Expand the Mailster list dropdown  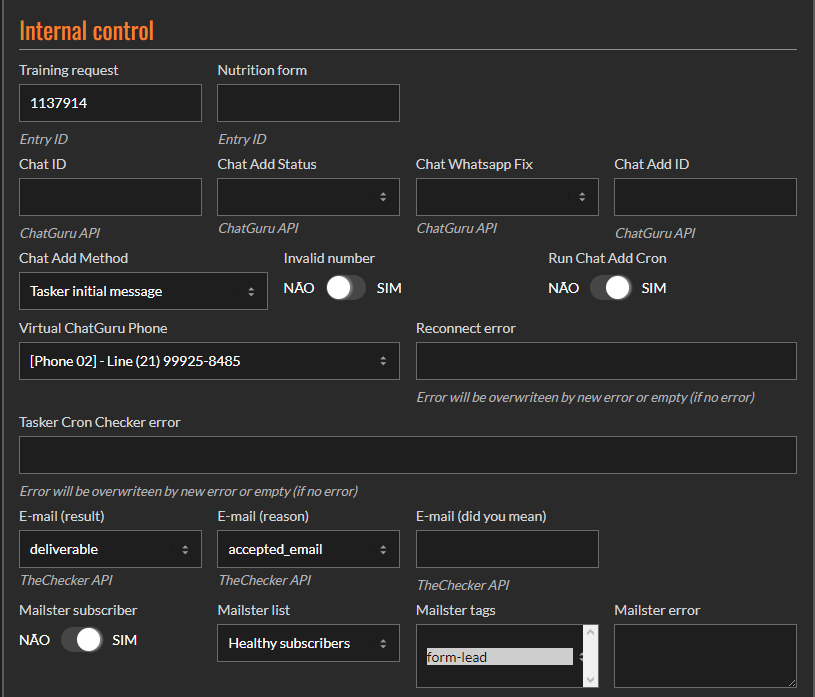pyautogui.click(x=308, y=643)
